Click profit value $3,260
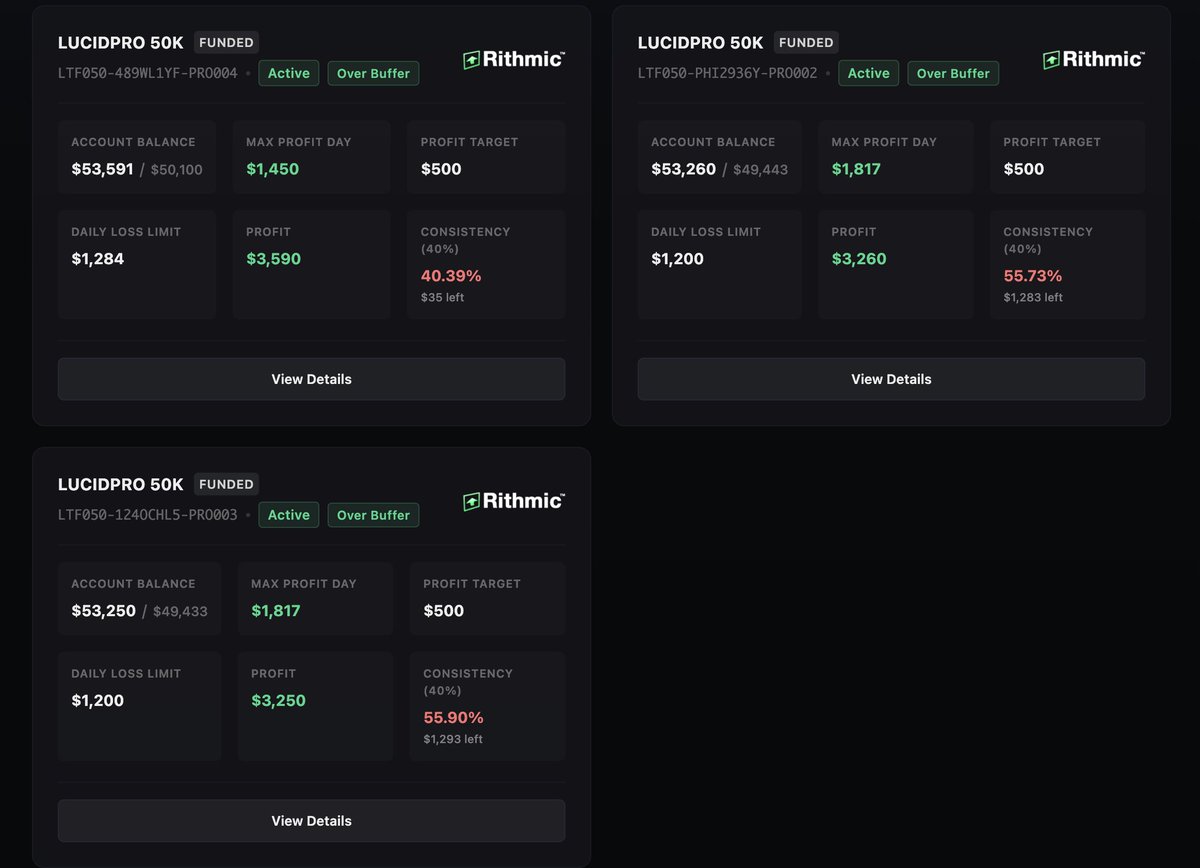This screenshot has height=868, width=1200. 859,259
